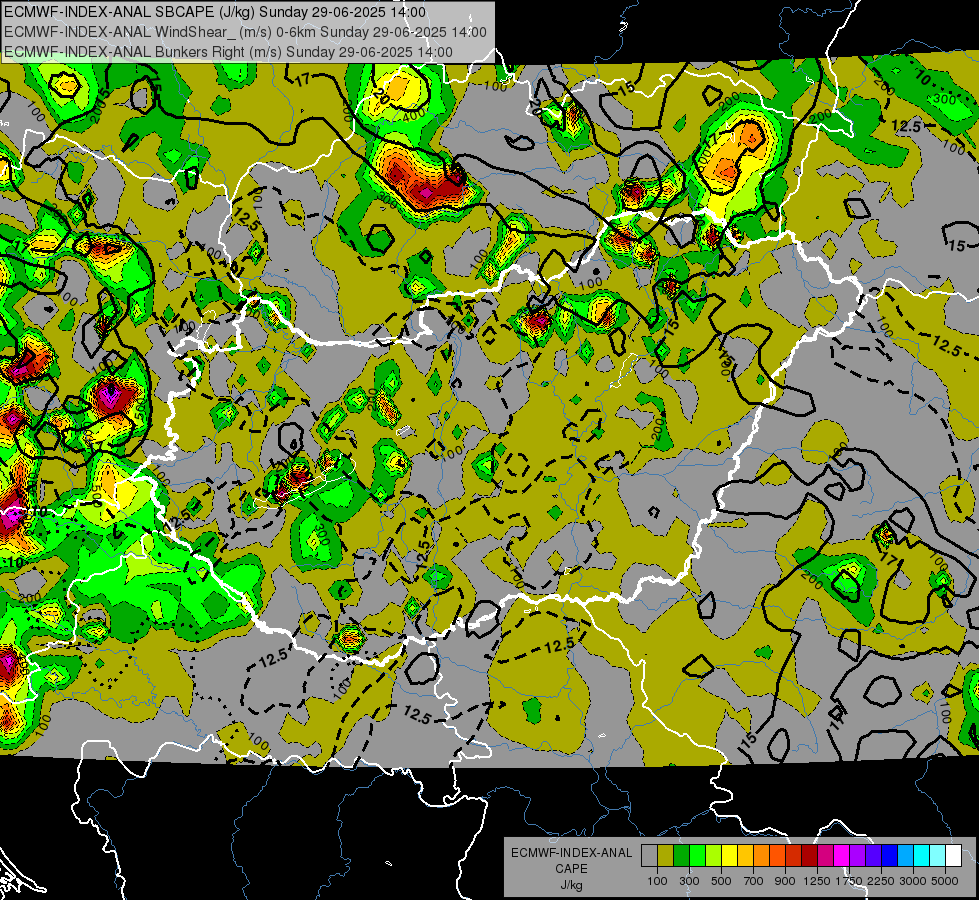Click the gray swatch in the CAPE legend
The image size is (979, 900).
[649, 856]
